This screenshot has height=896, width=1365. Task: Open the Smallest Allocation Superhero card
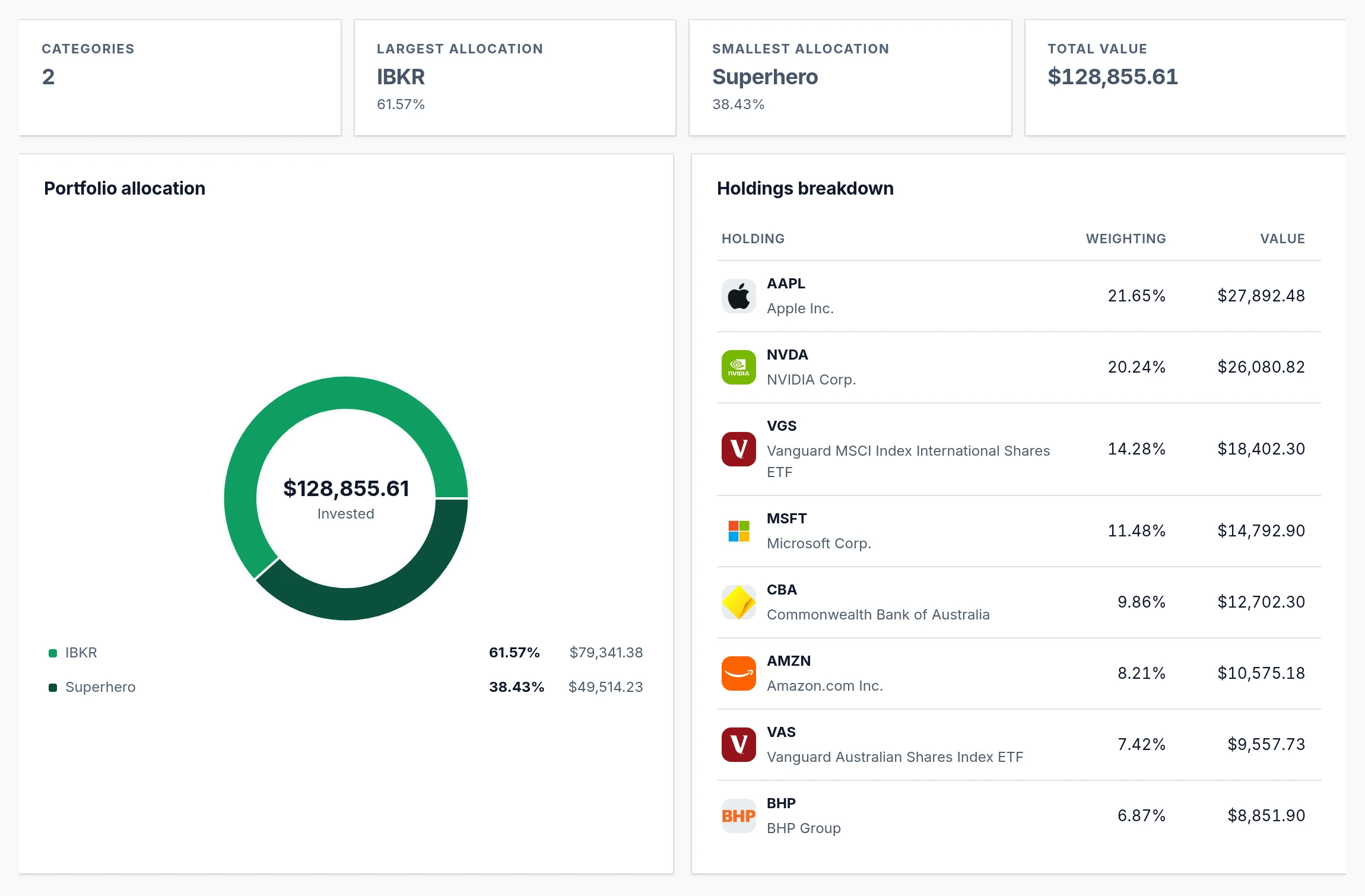(x=850, y=78)
